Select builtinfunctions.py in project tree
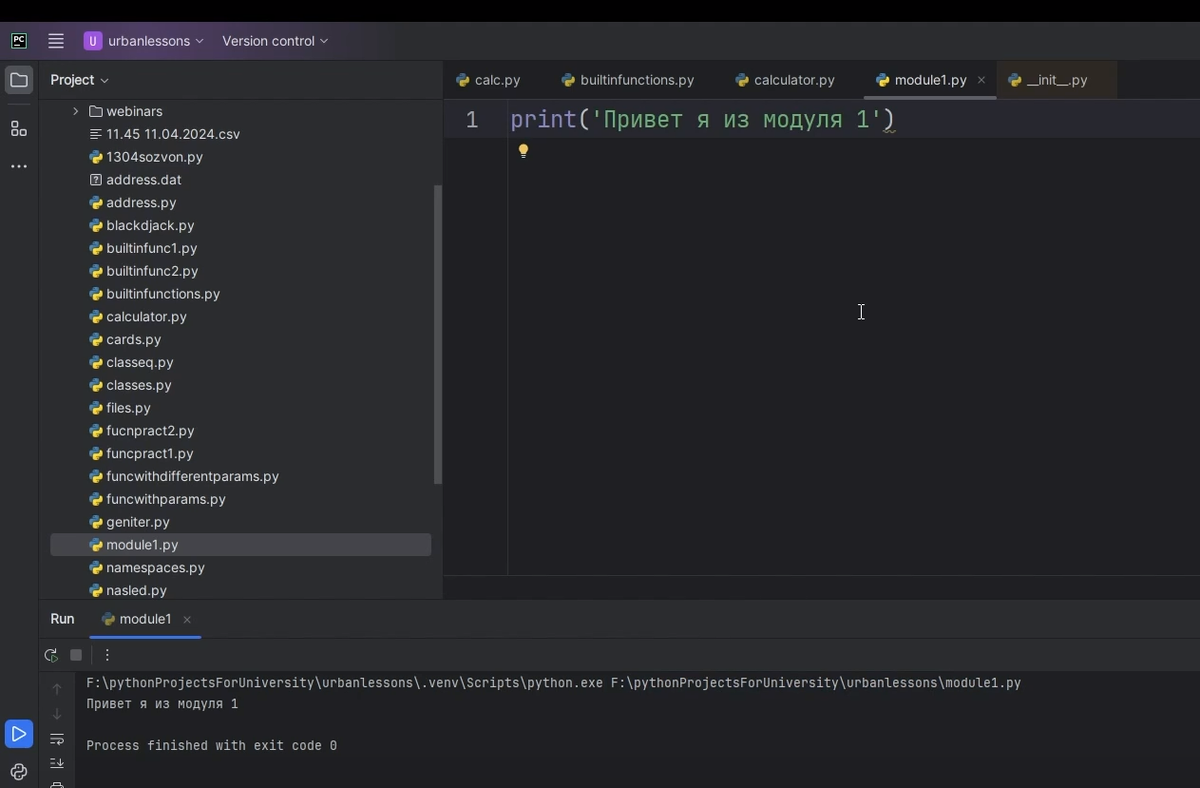1200x788 pixels. pyautogui.click(x=154, y=294)
